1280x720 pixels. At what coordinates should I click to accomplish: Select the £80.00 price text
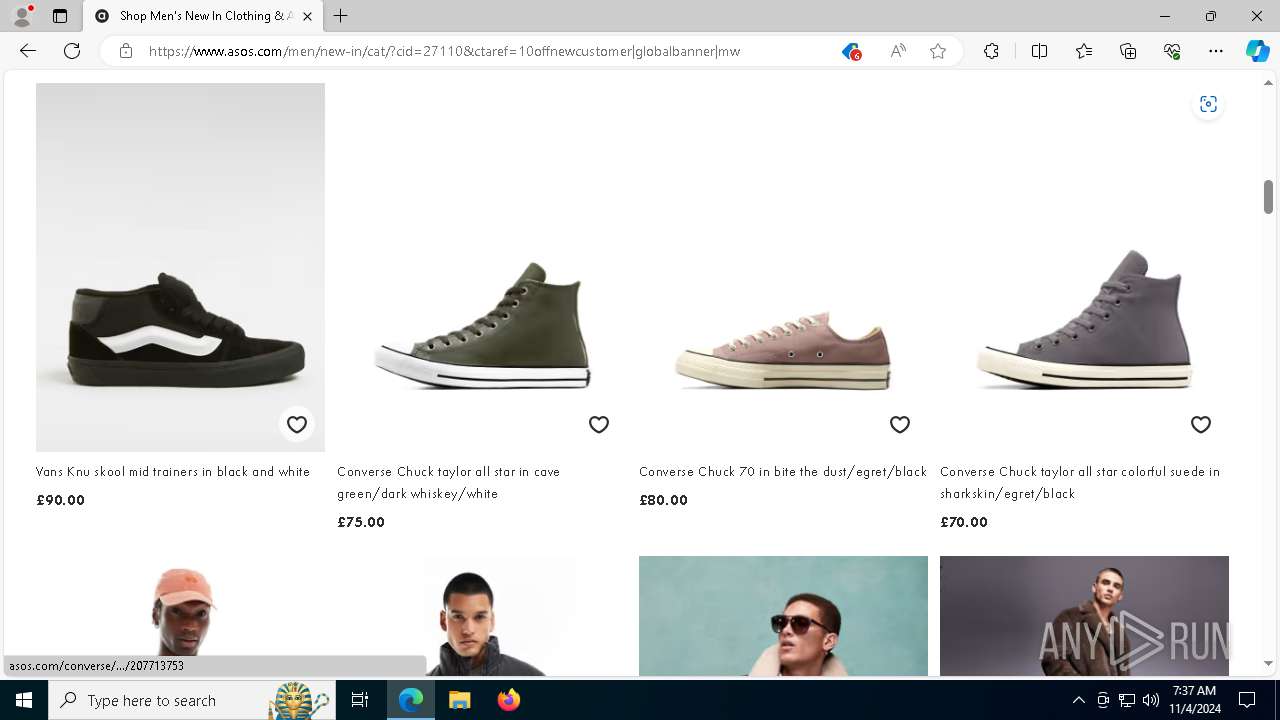[x=664, y=500]
